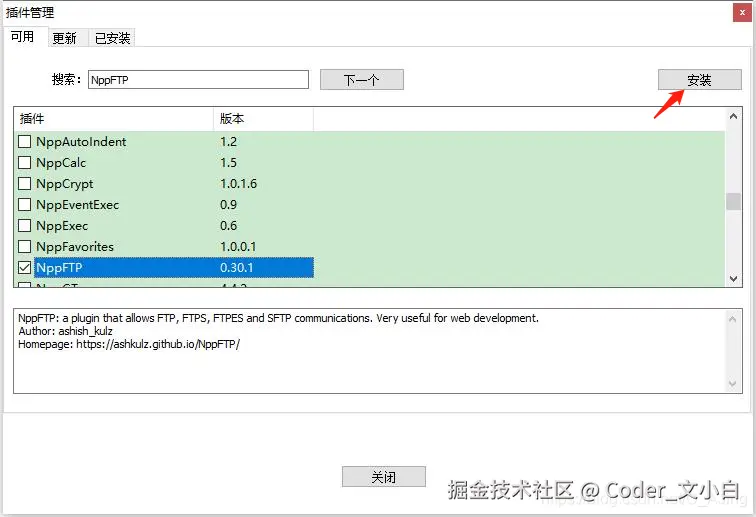Select the highlighted NppFTP row name
This screenshot has height=517, width=756.
[59, 268]
